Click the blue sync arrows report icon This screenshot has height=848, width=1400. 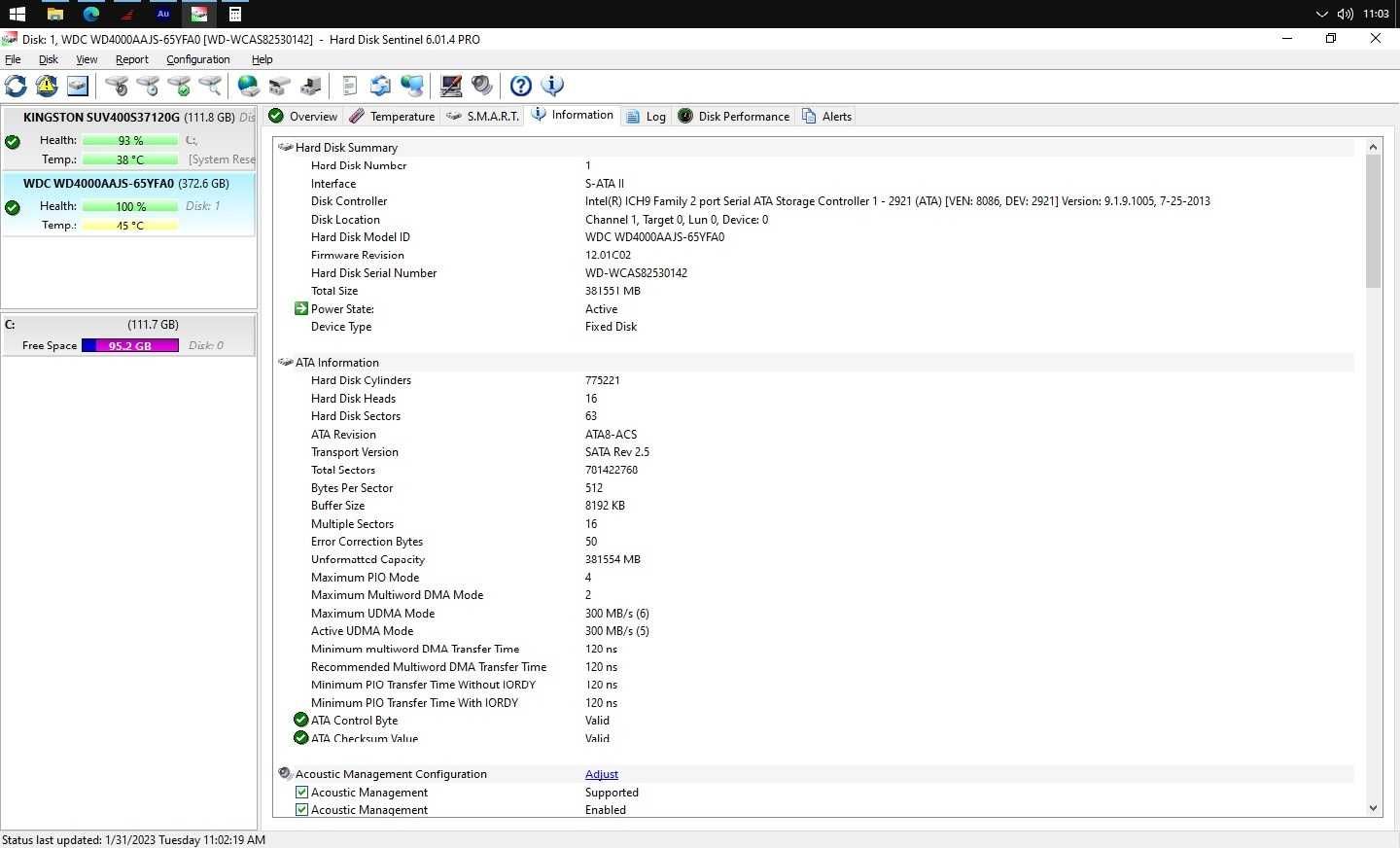pyautogui.click(x=381, y=86)
